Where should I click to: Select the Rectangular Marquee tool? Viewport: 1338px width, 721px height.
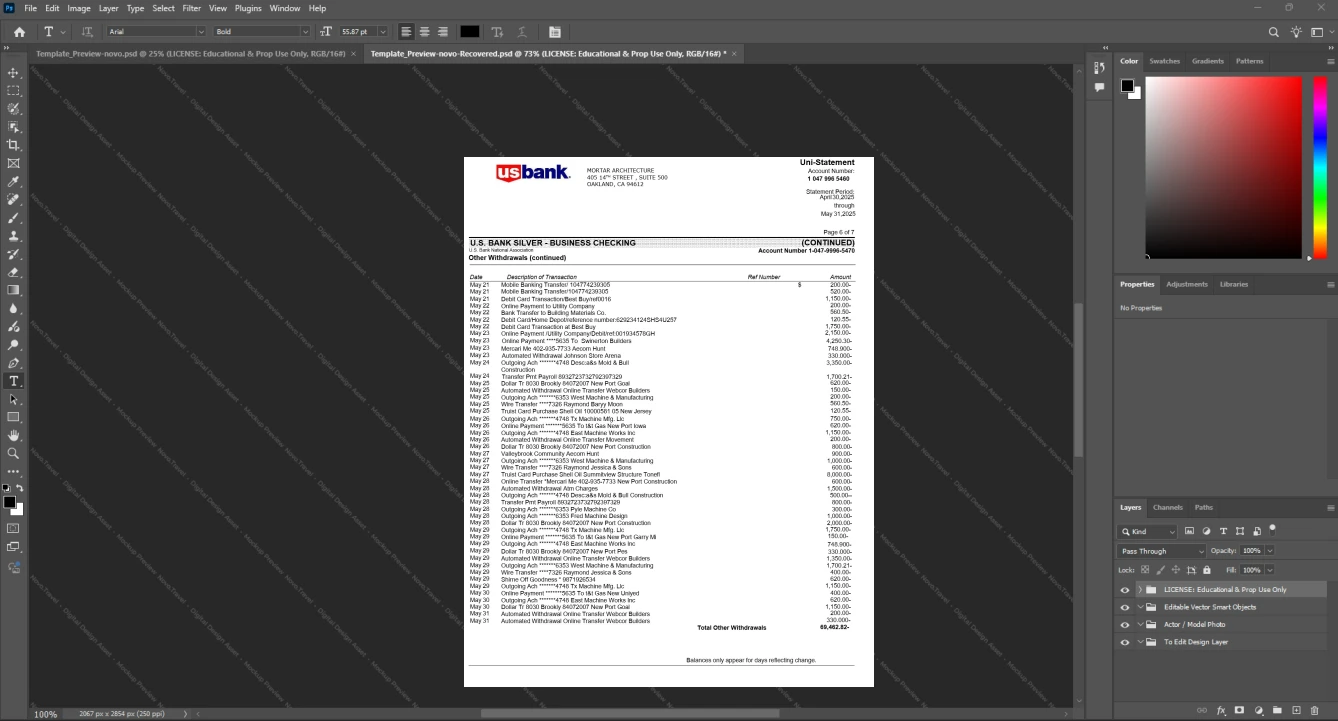(14, 91)
